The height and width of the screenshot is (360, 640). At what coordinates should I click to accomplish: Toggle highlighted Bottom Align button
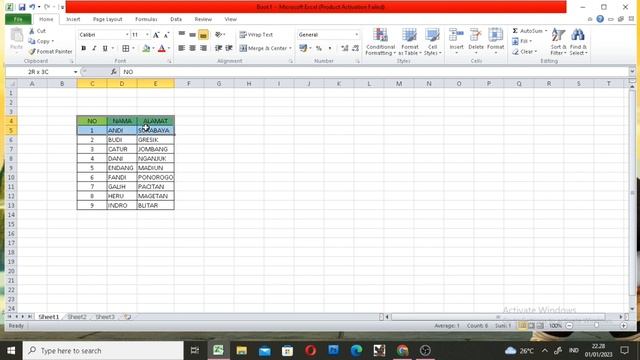[x=203, y=35]
